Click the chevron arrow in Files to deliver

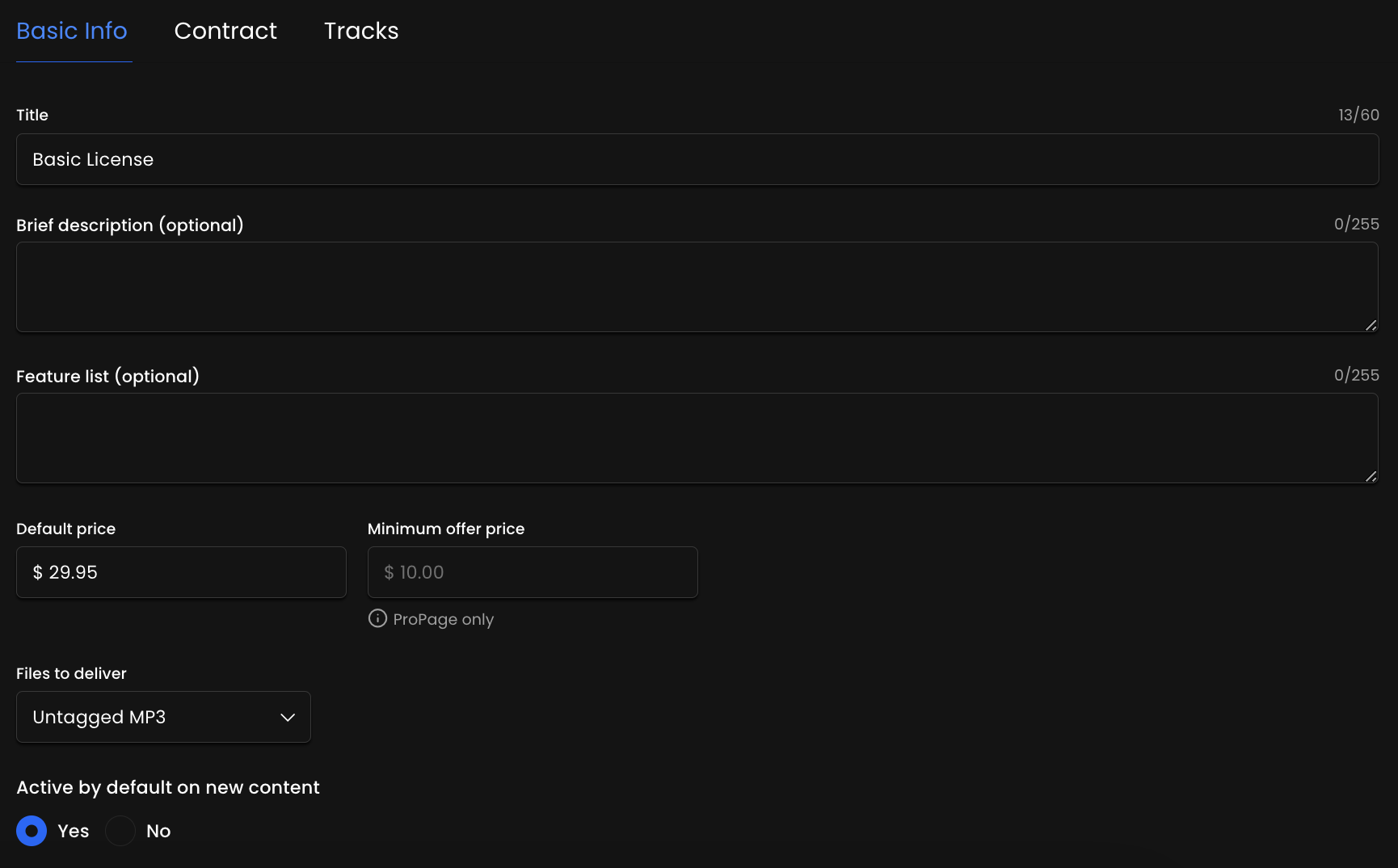[x=288, y=718]
